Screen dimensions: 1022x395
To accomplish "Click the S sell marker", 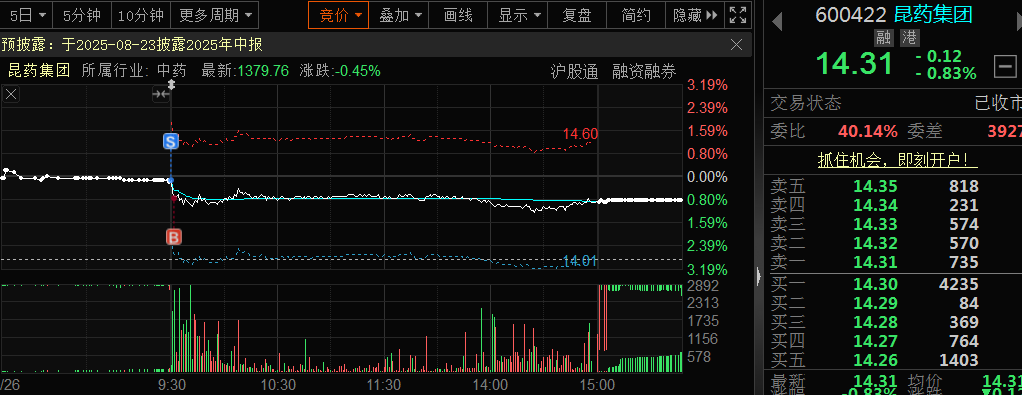I will point(171,141).
